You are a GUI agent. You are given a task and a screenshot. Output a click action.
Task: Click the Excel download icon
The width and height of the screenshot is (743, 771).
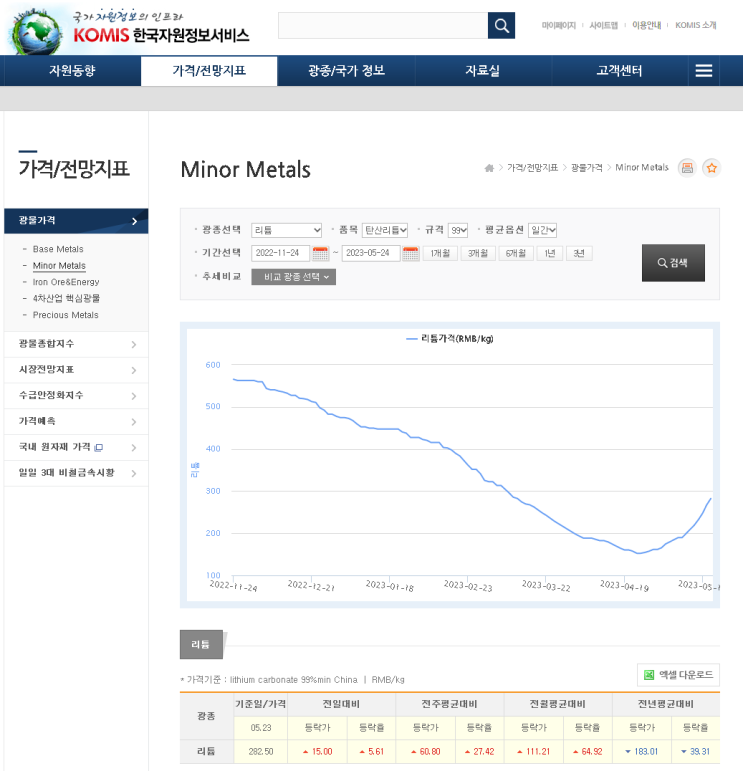point(649,675)
